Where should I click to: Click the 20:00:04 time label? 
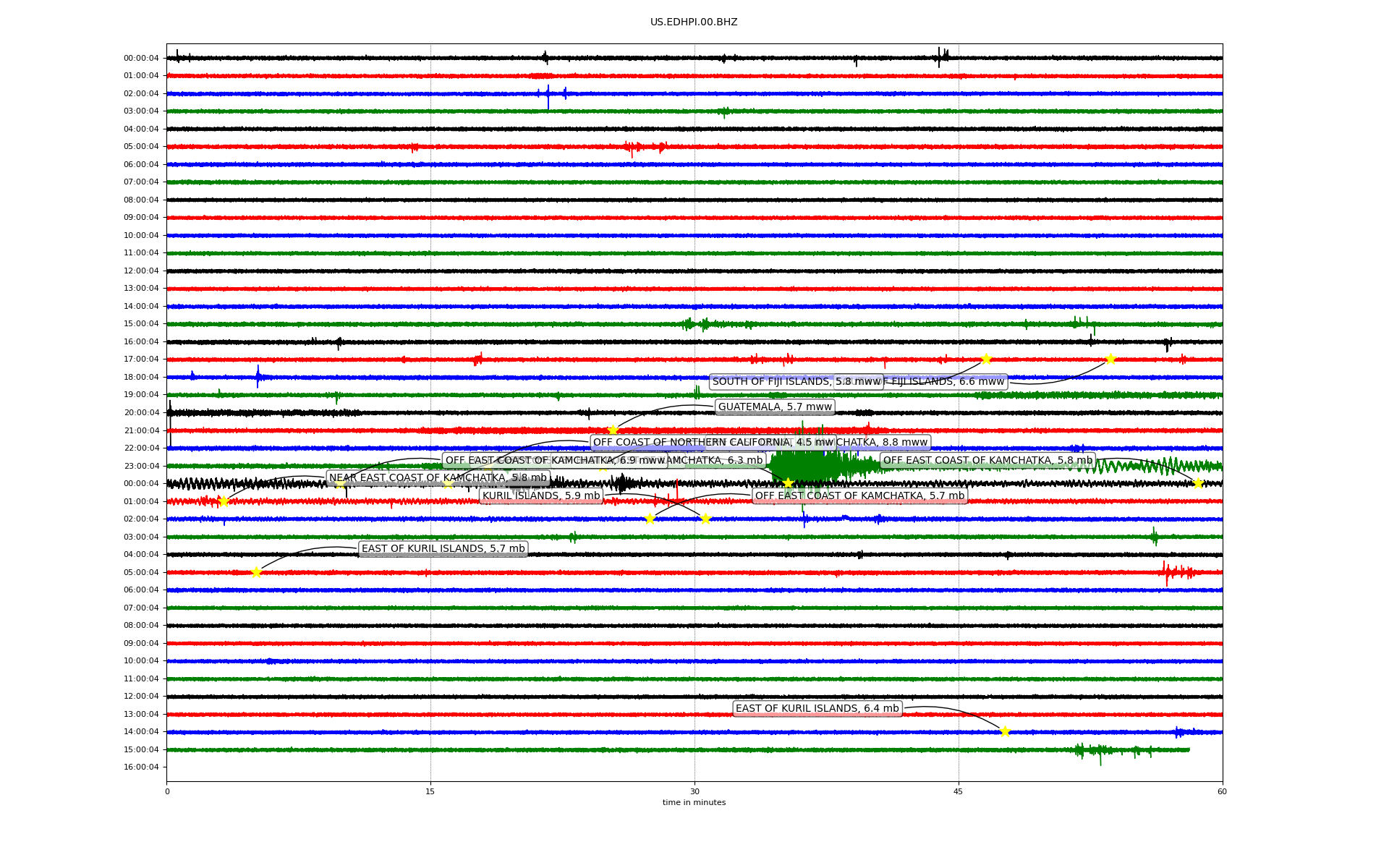tap(141, 412)
